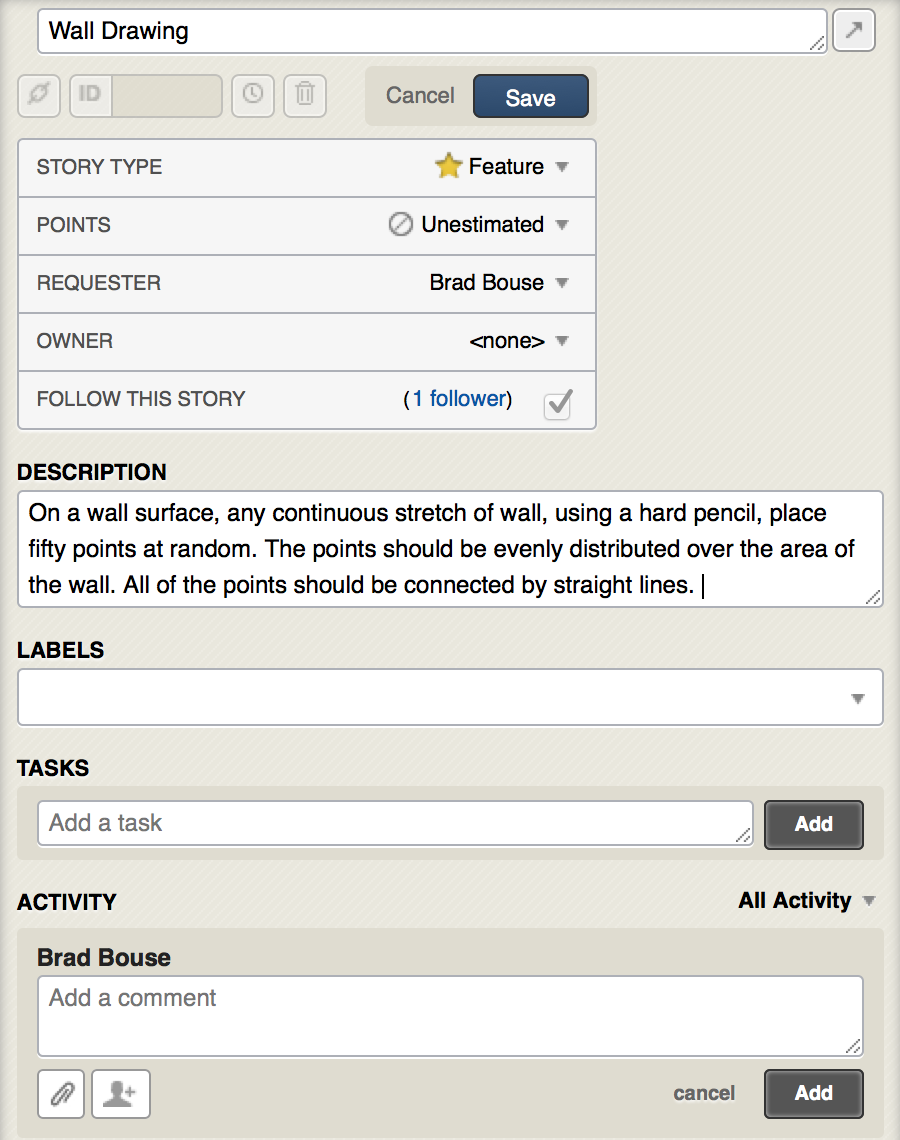900x1140 pixels.
Task: Toggle the Follow This Story checkbox
Action: 558,405
